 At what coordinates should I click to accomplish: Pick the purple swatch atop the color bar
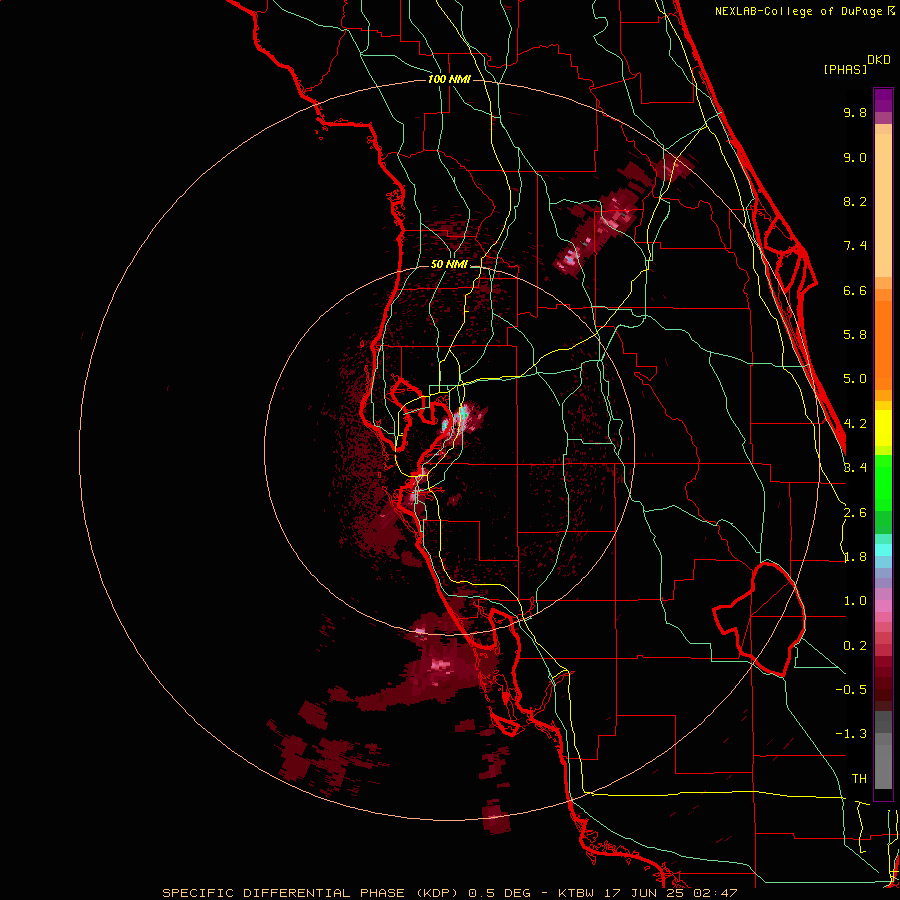click(883, 100)
